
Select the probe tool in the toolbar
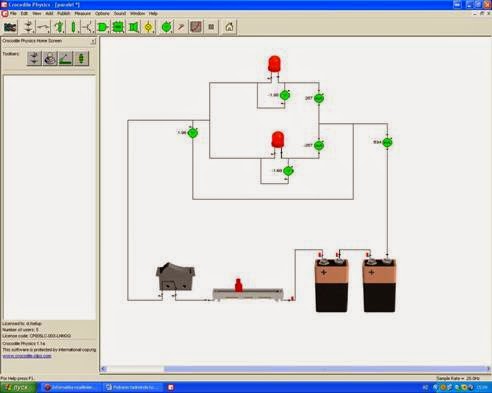181,27
